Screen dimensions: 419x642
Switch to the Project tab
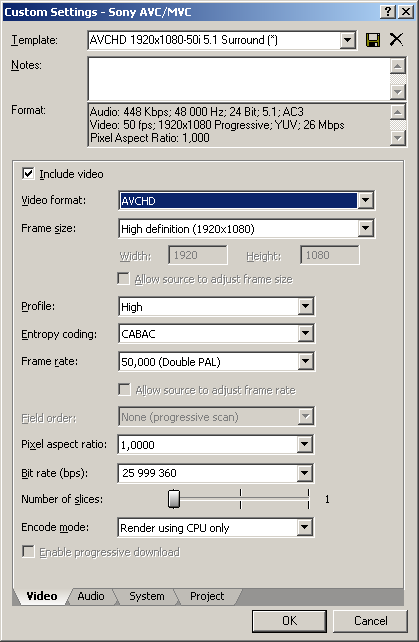(x=207, y=596)
